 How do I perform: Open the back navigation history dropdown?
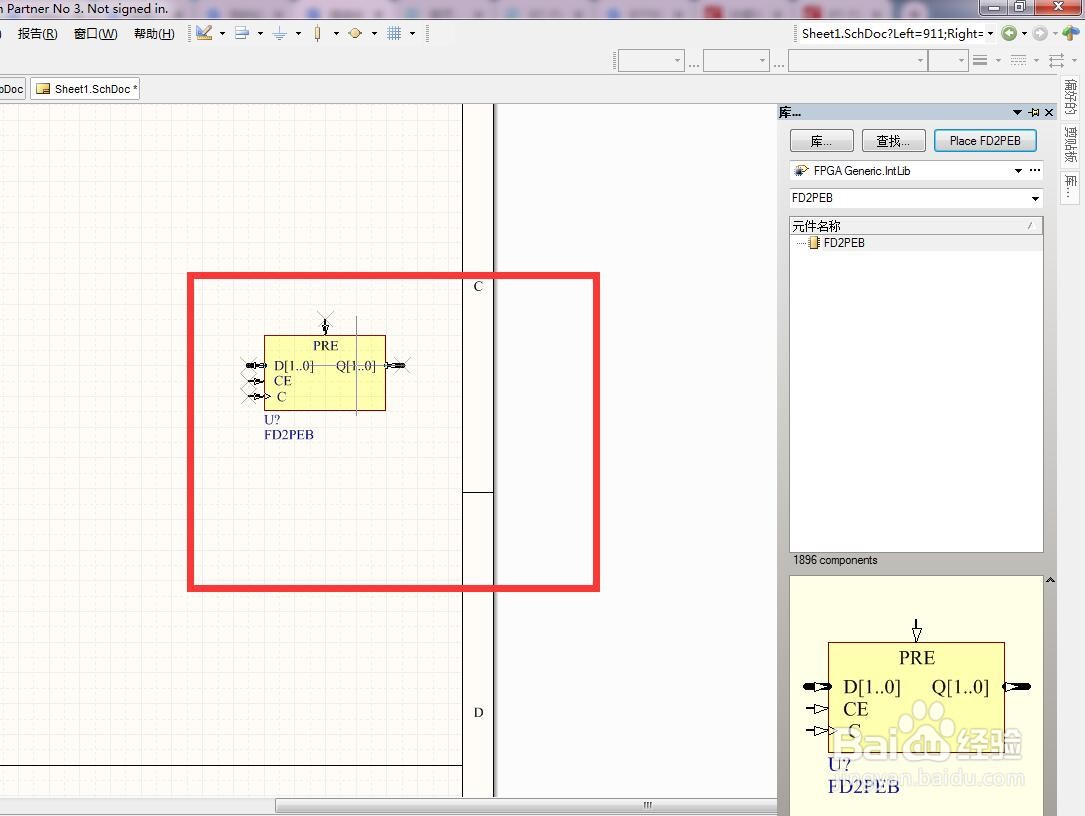[x=1024, y=33]
